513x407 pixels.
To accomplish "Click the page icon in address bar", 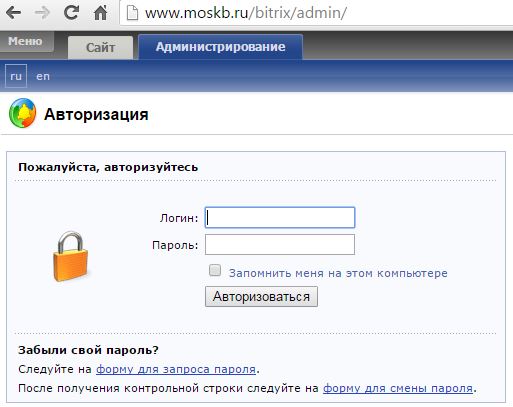I will (132, 13).
